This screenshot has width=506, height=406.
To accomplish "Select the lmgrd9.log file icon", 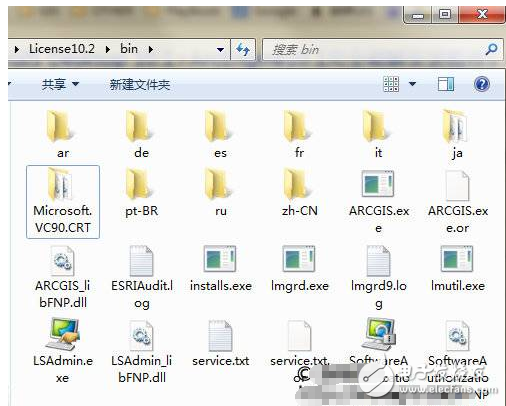I will click(x=378, y=261).
